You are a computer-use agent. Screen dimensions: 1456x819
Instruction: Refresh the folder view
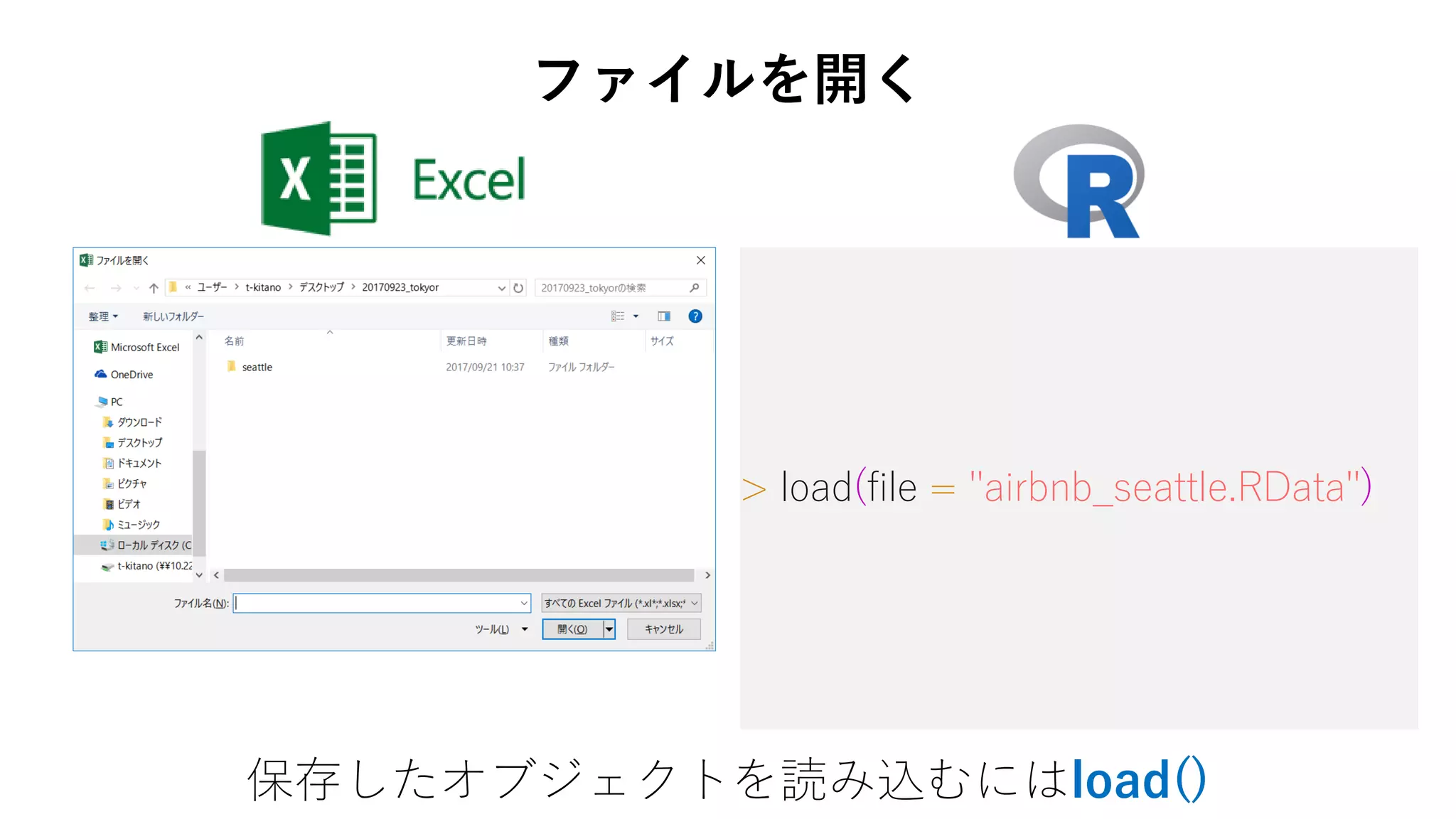point(518,288)
